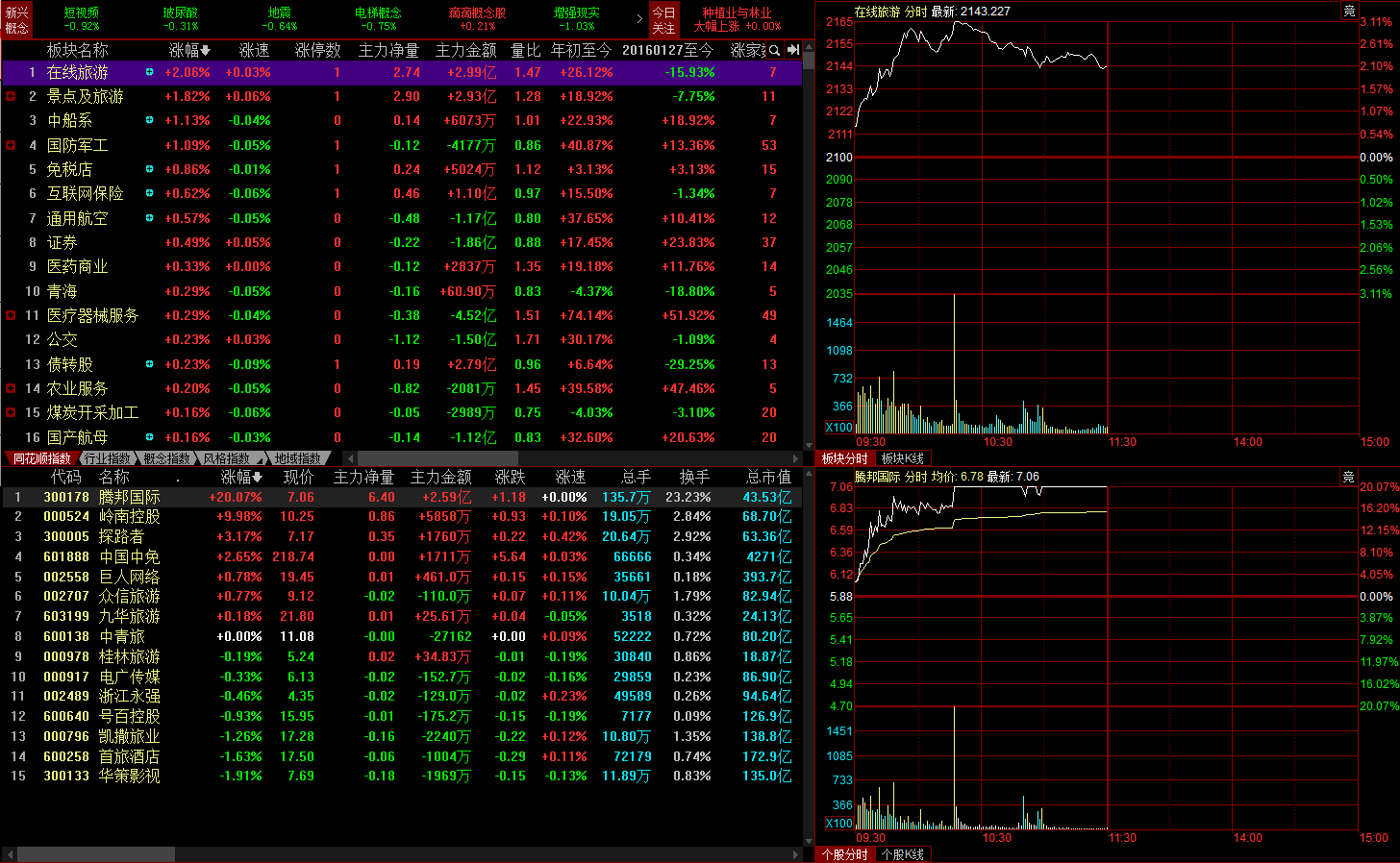Select the 板块分时 chart tab
This screenshot has height=863, width=1400.
click(x=844, y=458)
